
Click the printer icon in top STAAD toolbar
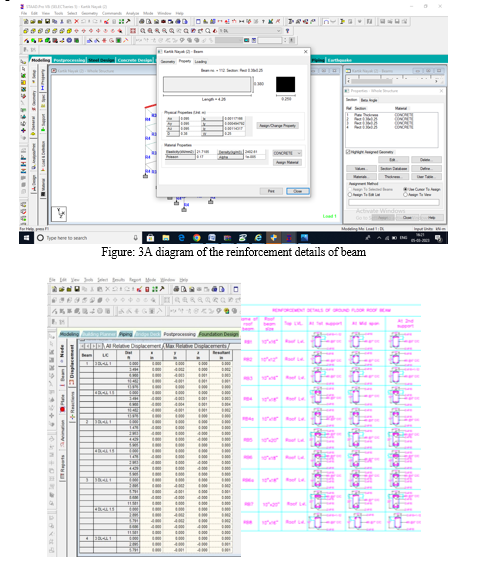point(141,21)
